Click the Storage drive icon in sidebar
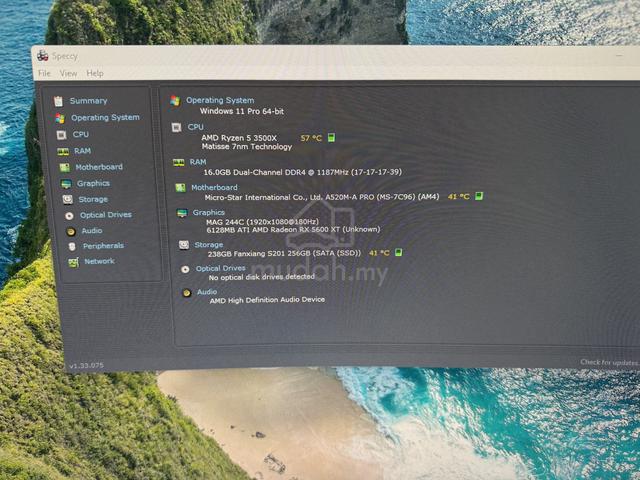 [68, 199]
